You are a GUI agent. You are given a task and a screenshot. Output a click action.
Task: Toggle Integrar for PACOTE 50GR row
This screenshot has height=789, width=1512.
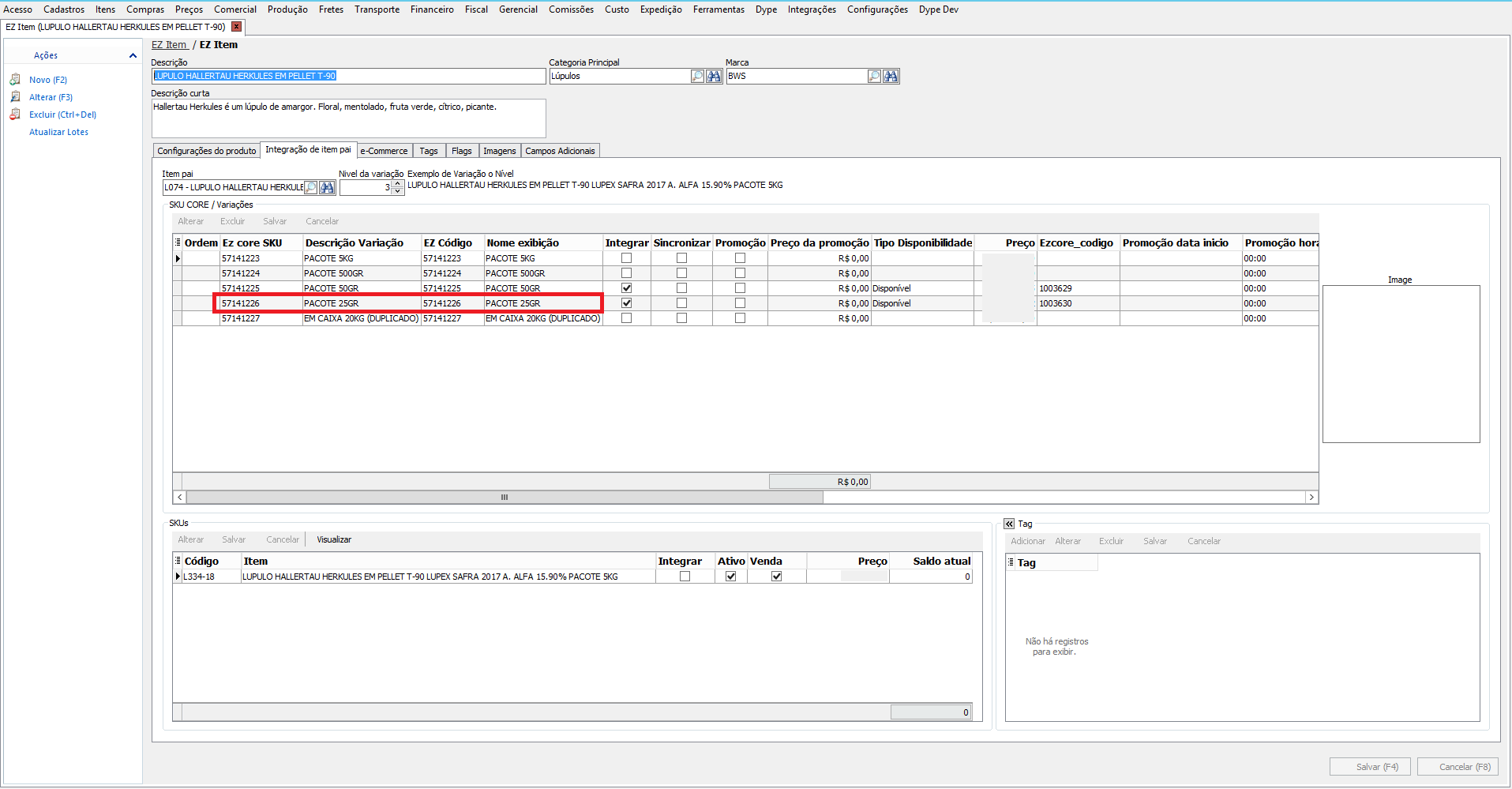[626, 288]
